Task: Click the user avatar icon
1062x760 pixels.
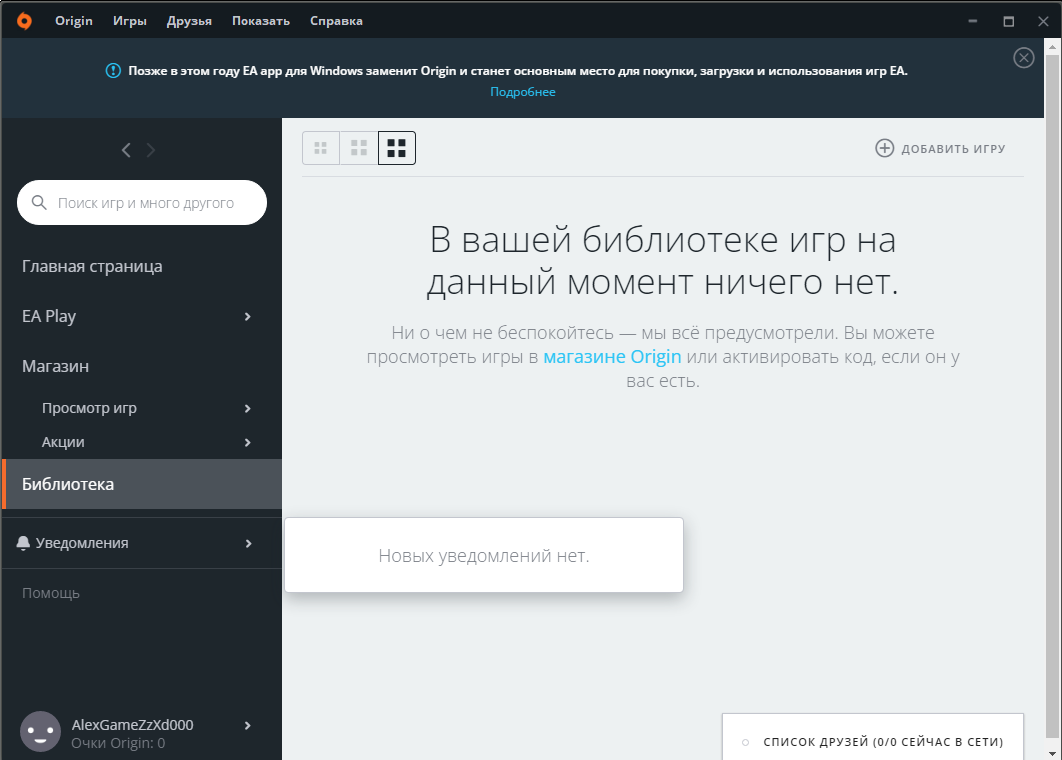Action: (41, 732)
